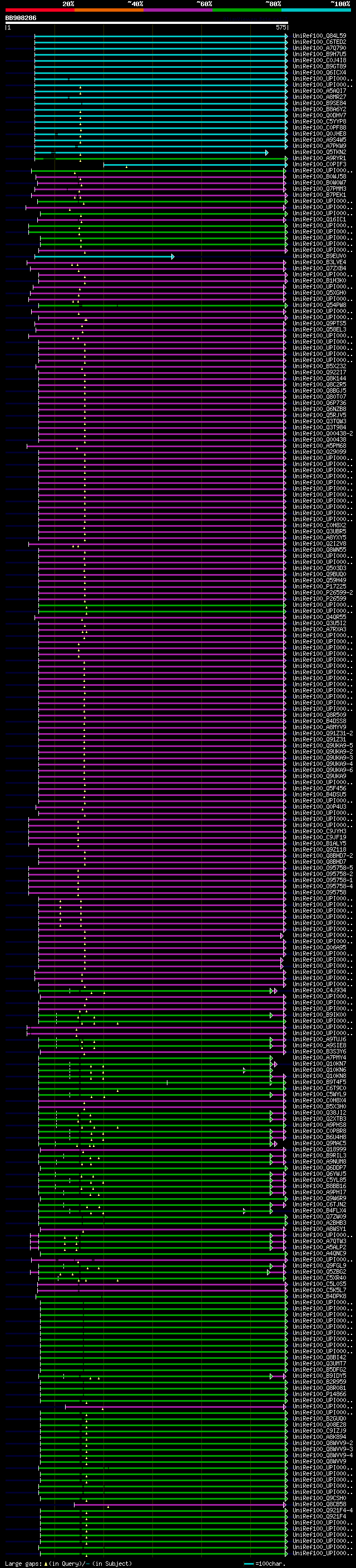Select label UniRef100_Q10KN7
Viewport: 356px width, 1568px height.
(x=319, y=1064)
